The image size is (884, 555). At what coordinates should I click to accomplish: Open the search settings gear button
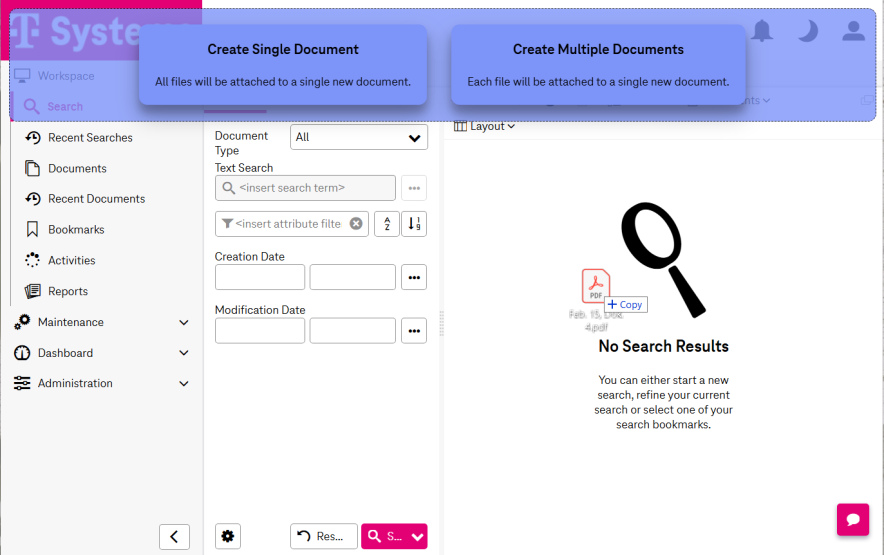(228, 536)
